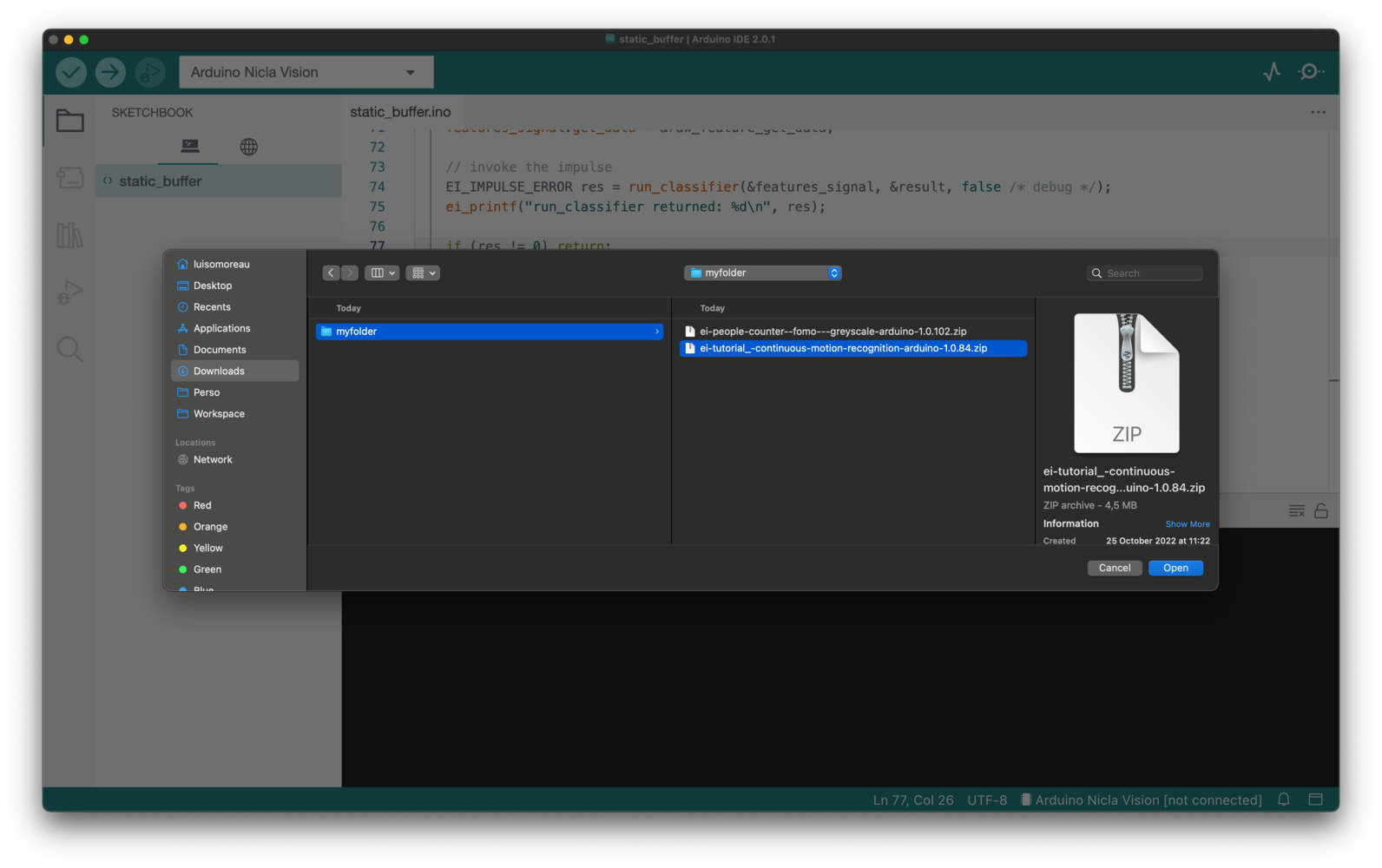1382x868 pixels.
Task: Toggle the output scroll lock icon
Action: (x=1321, y=511)
